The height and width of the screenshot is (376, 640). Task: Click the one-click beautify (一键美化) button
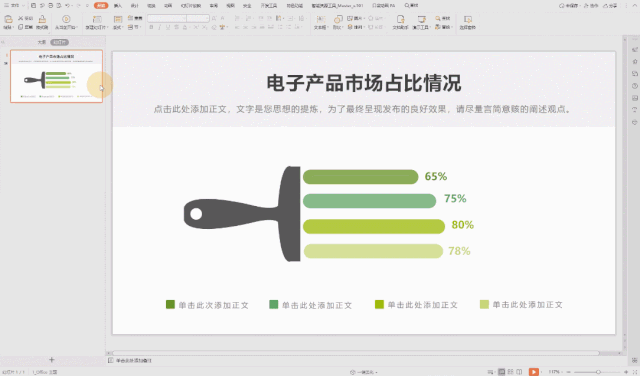[x=363, y=372]
